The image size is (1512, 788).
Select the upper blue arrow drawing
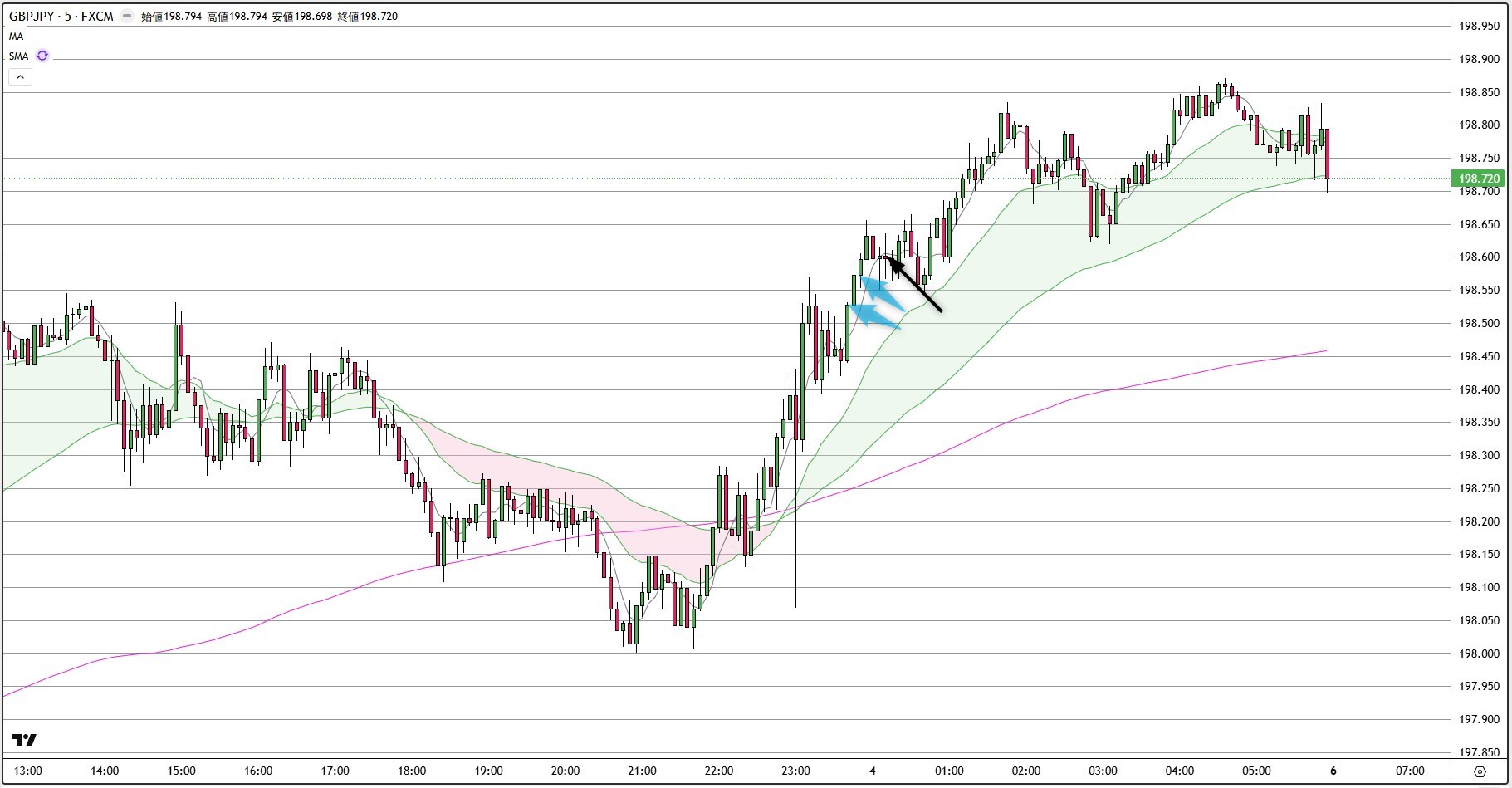pyautogui.click(x=882, y=293)
